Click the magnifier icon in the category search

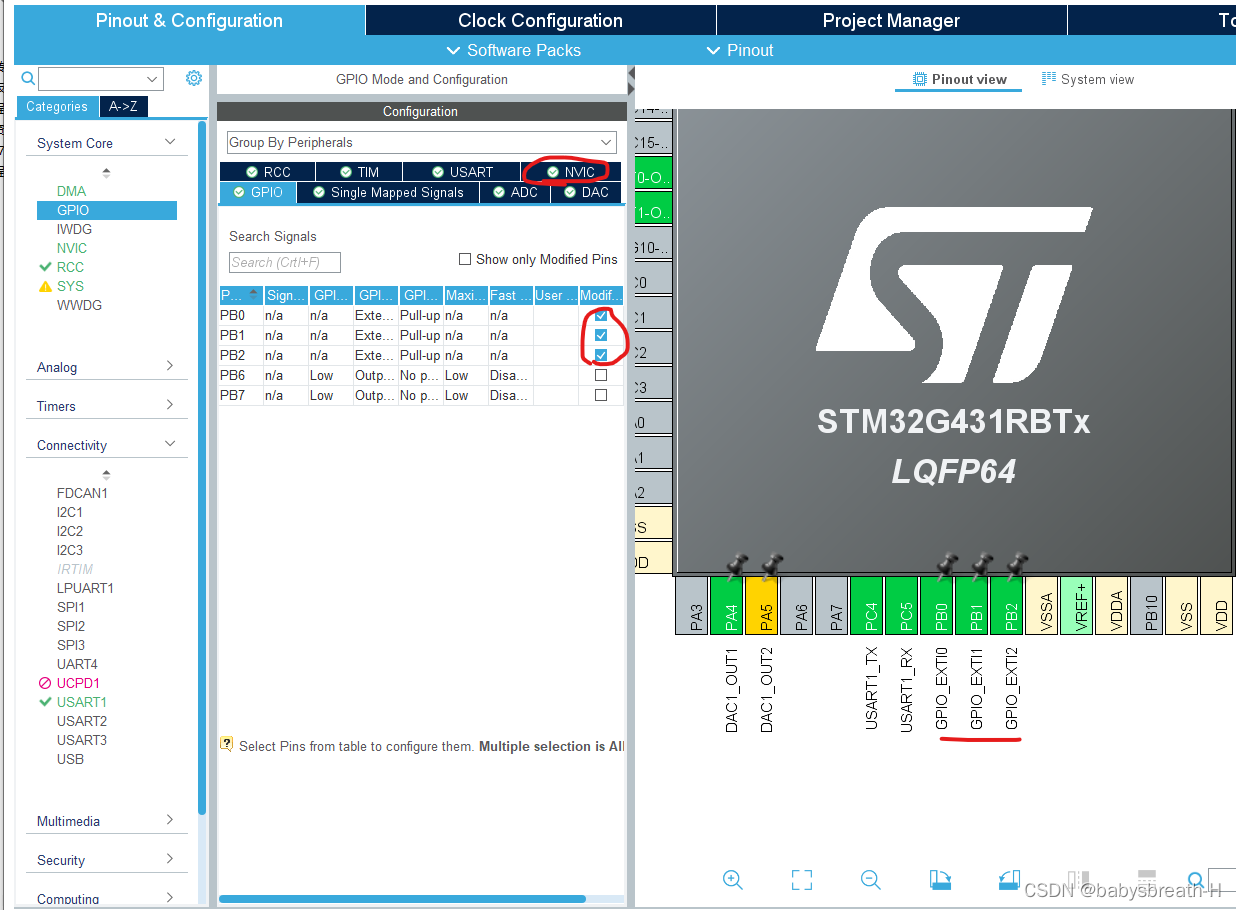pyautogui.click(x=28, y=79)
